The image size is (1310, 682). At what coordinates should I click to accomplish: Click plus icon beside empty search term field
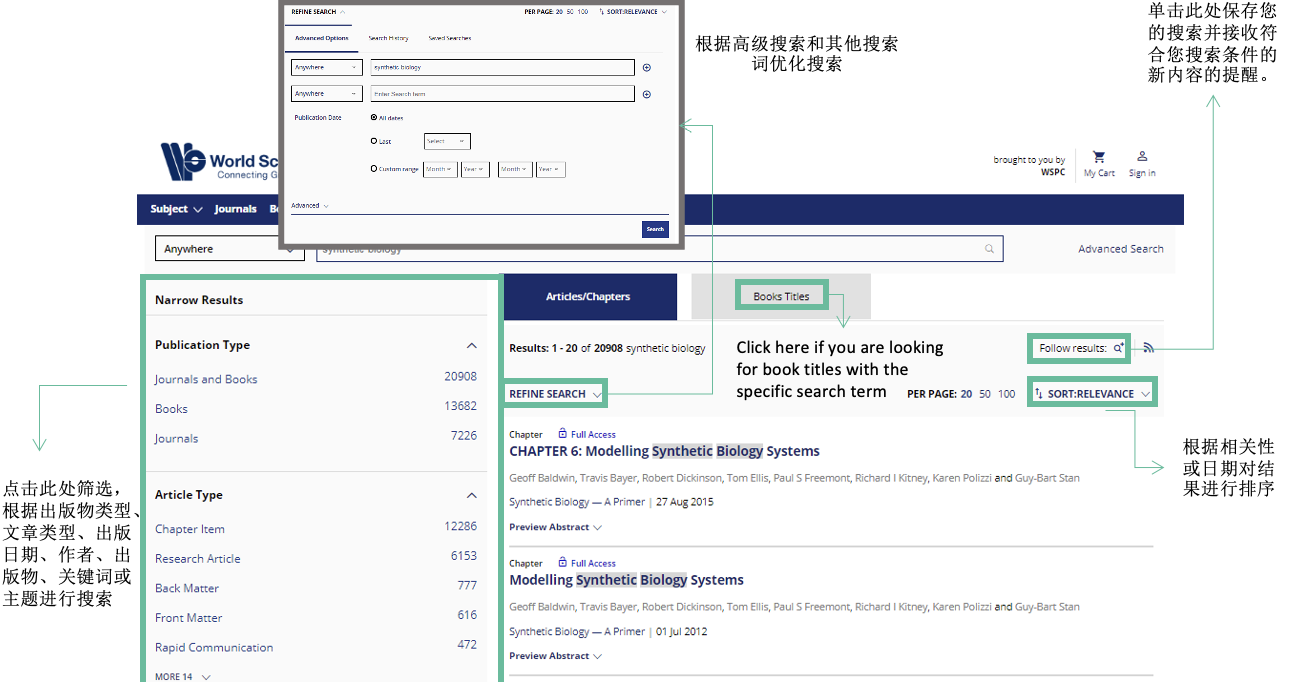(x=646, y=94)
